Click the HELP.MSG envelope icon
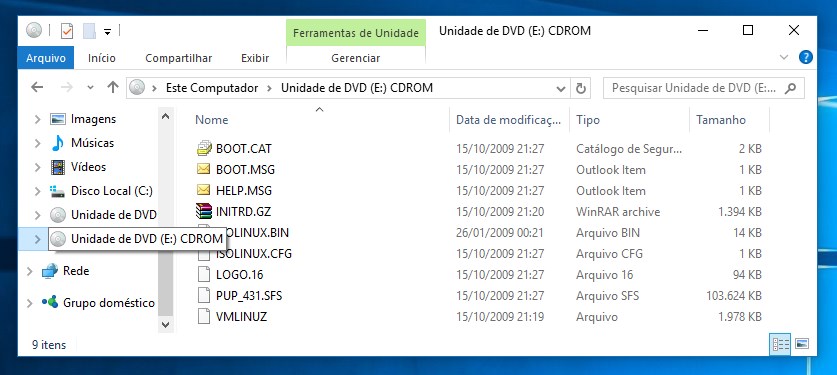837x375 pixels. coord(204,190)
